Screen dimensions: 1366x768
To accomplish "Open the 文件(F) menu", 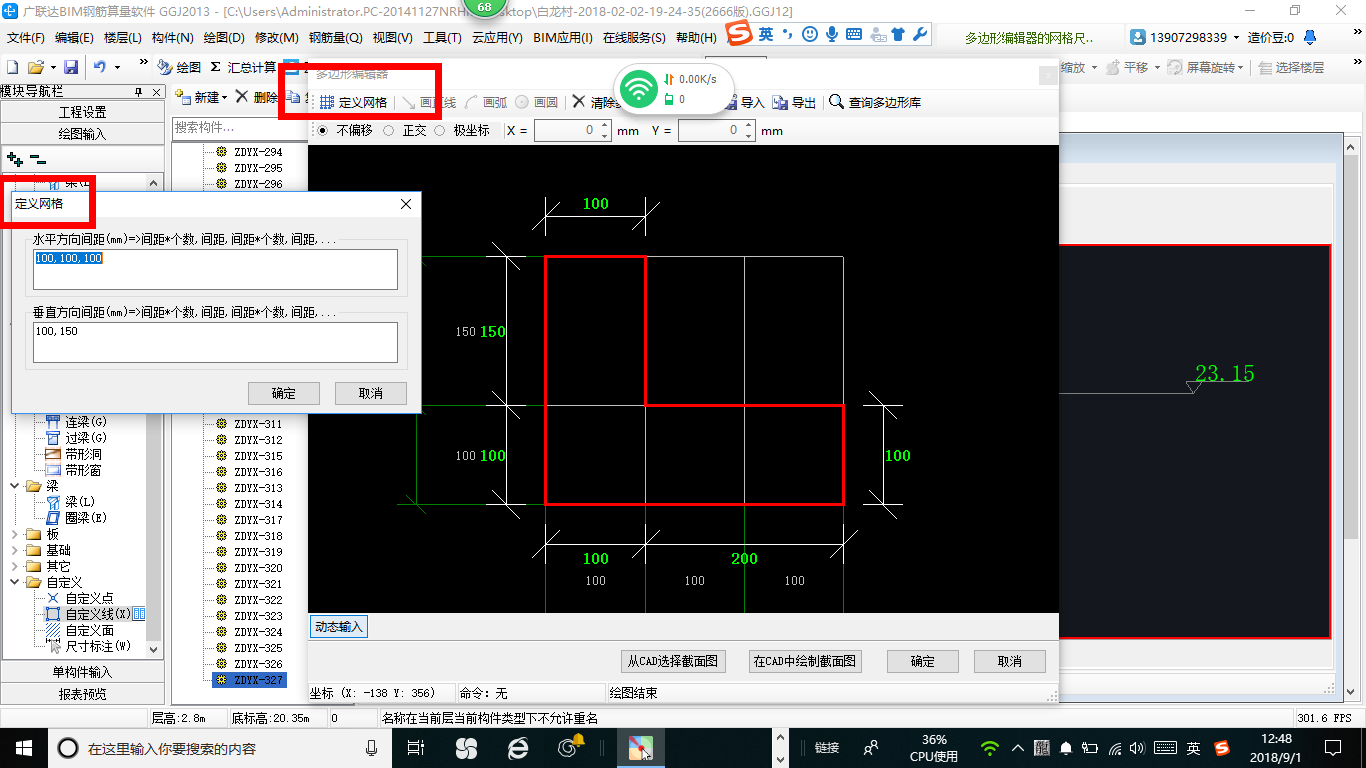I will click(26, 37).
